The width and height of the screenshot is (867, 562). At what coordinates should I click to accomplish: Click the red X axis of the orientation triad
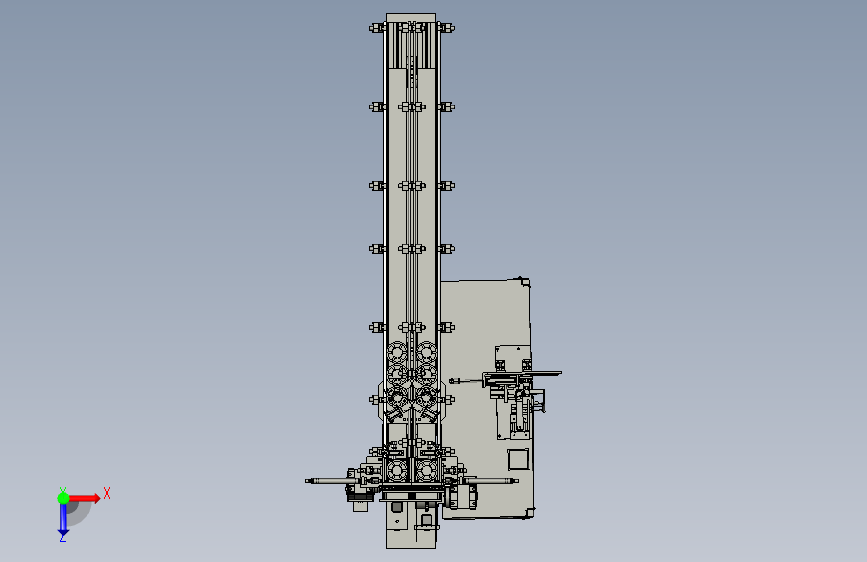[85, 498]
